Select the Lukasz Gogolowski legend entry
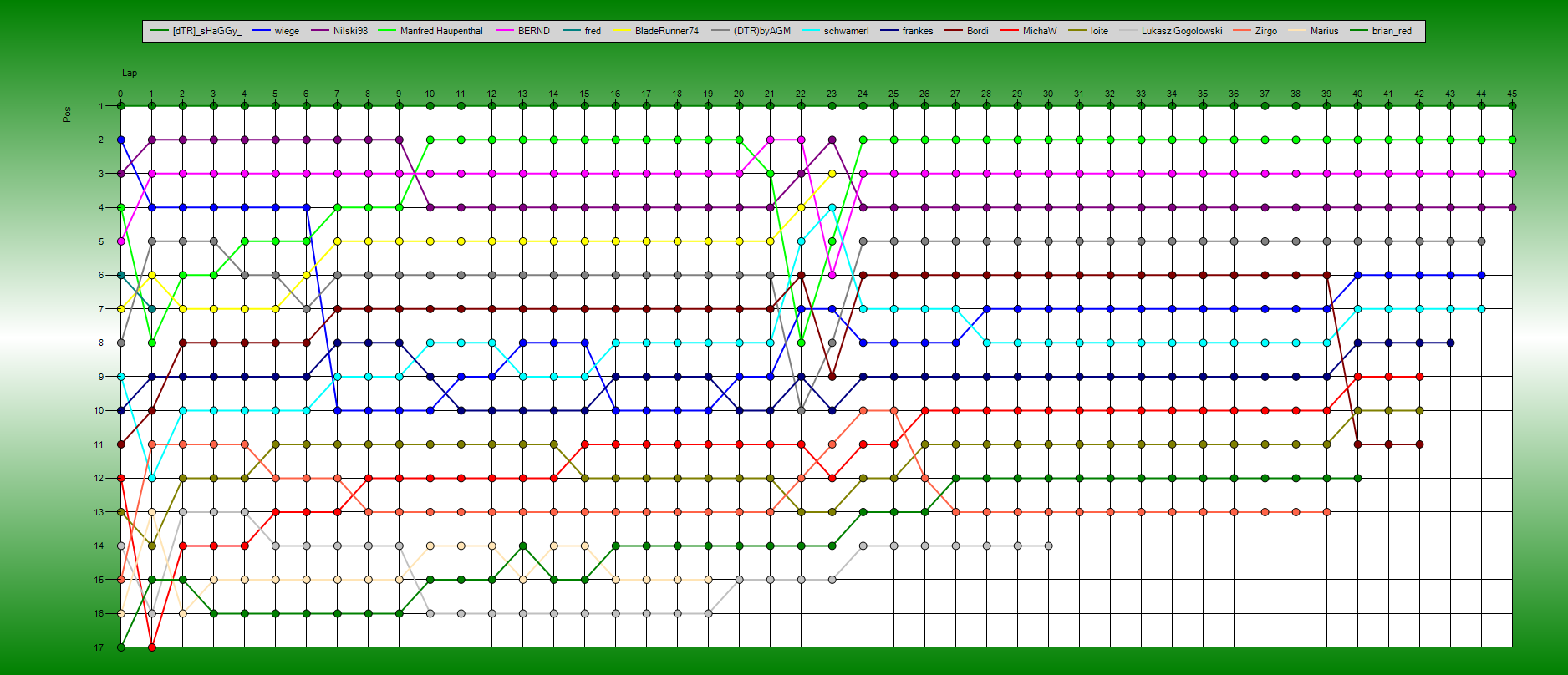Screen dimensions: 1568x675 click(x=1171, y=31)
